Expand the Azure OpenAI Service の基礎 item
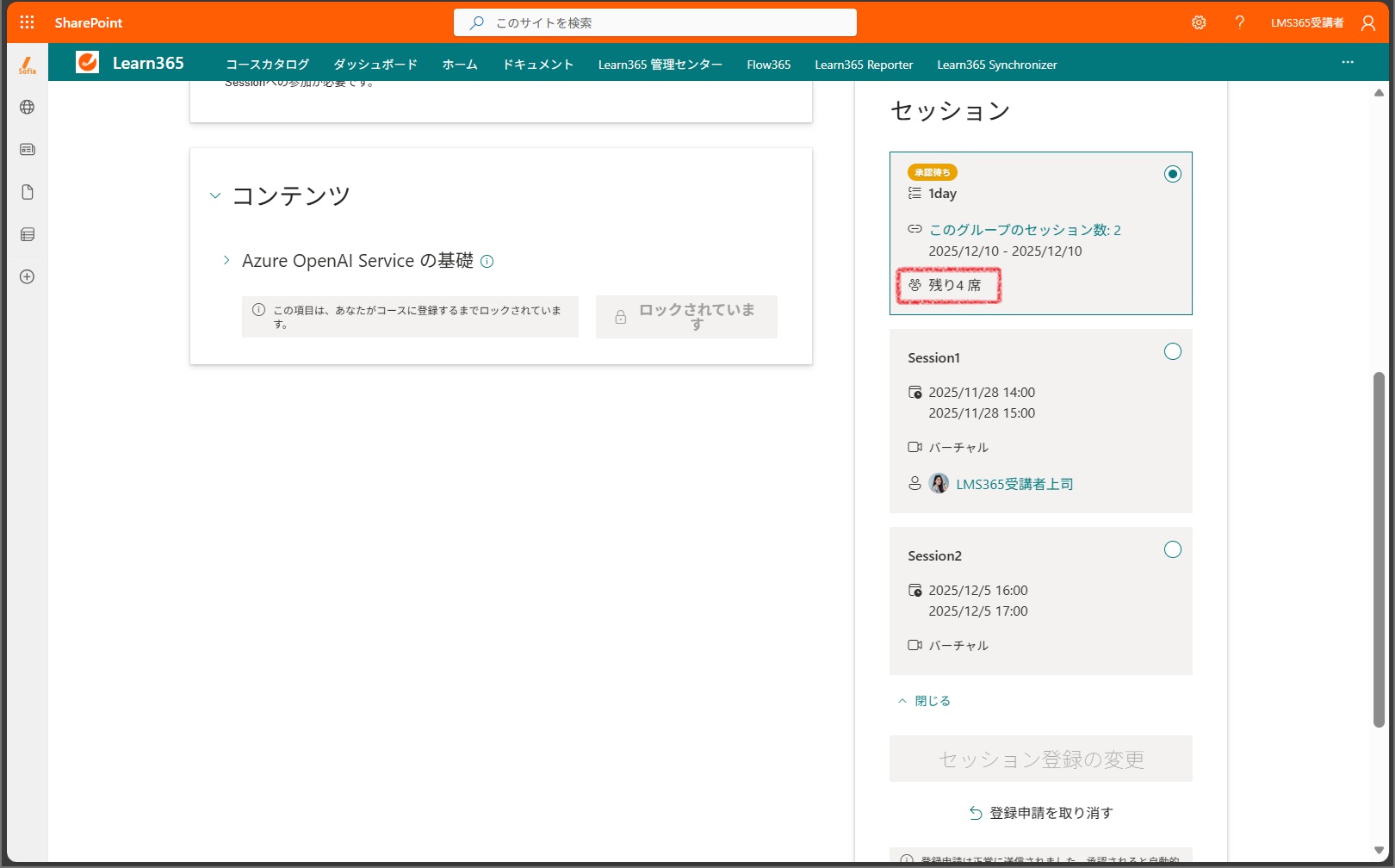 click(226, 260)
